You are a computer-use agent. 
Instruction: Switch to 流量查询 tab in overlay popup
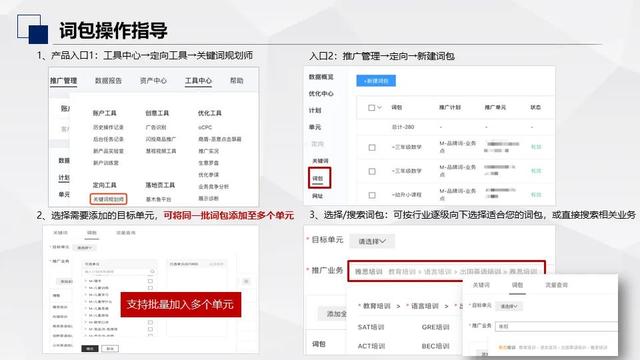click(x=556, y=285)
